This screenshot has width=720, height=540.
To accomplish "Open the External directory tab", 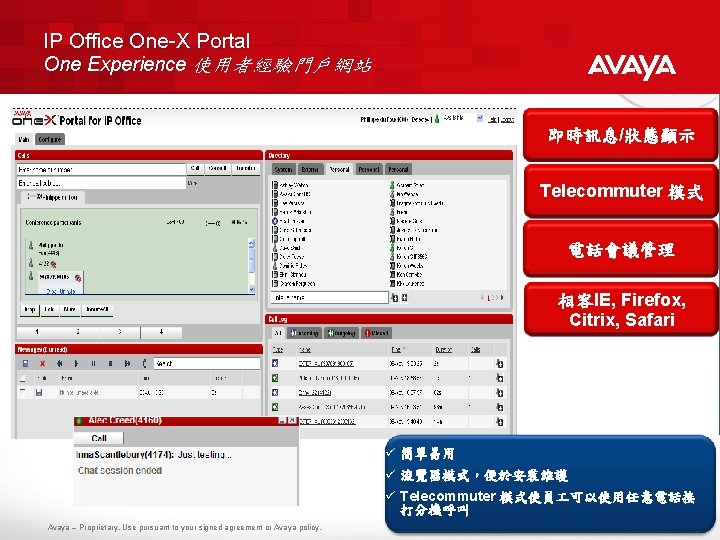I will pyautogui.click(x=310, y=169).
